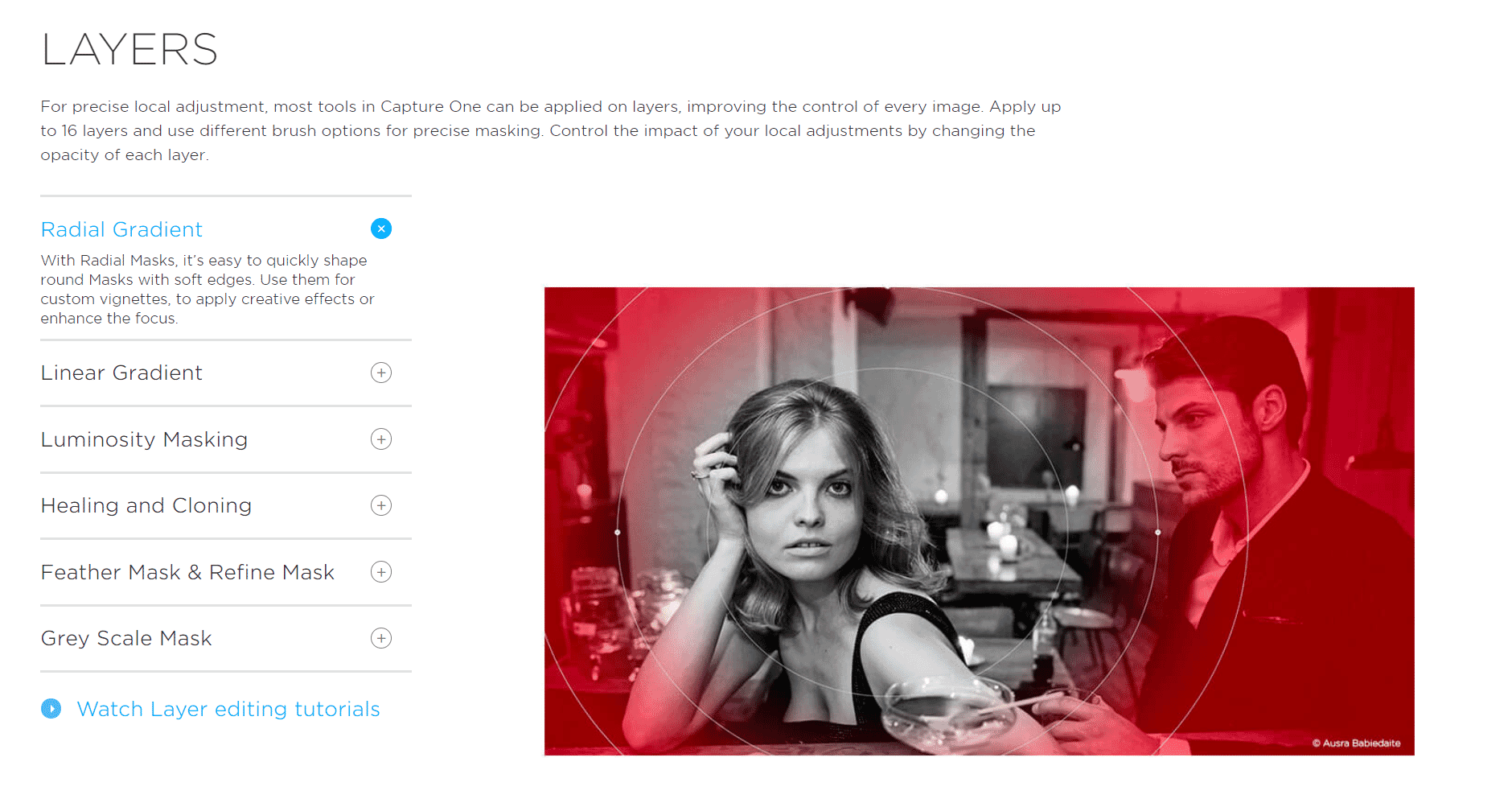Click the left handle dot on radial mask
Viewport: 1512px width, 803px height.
(618, 532)
